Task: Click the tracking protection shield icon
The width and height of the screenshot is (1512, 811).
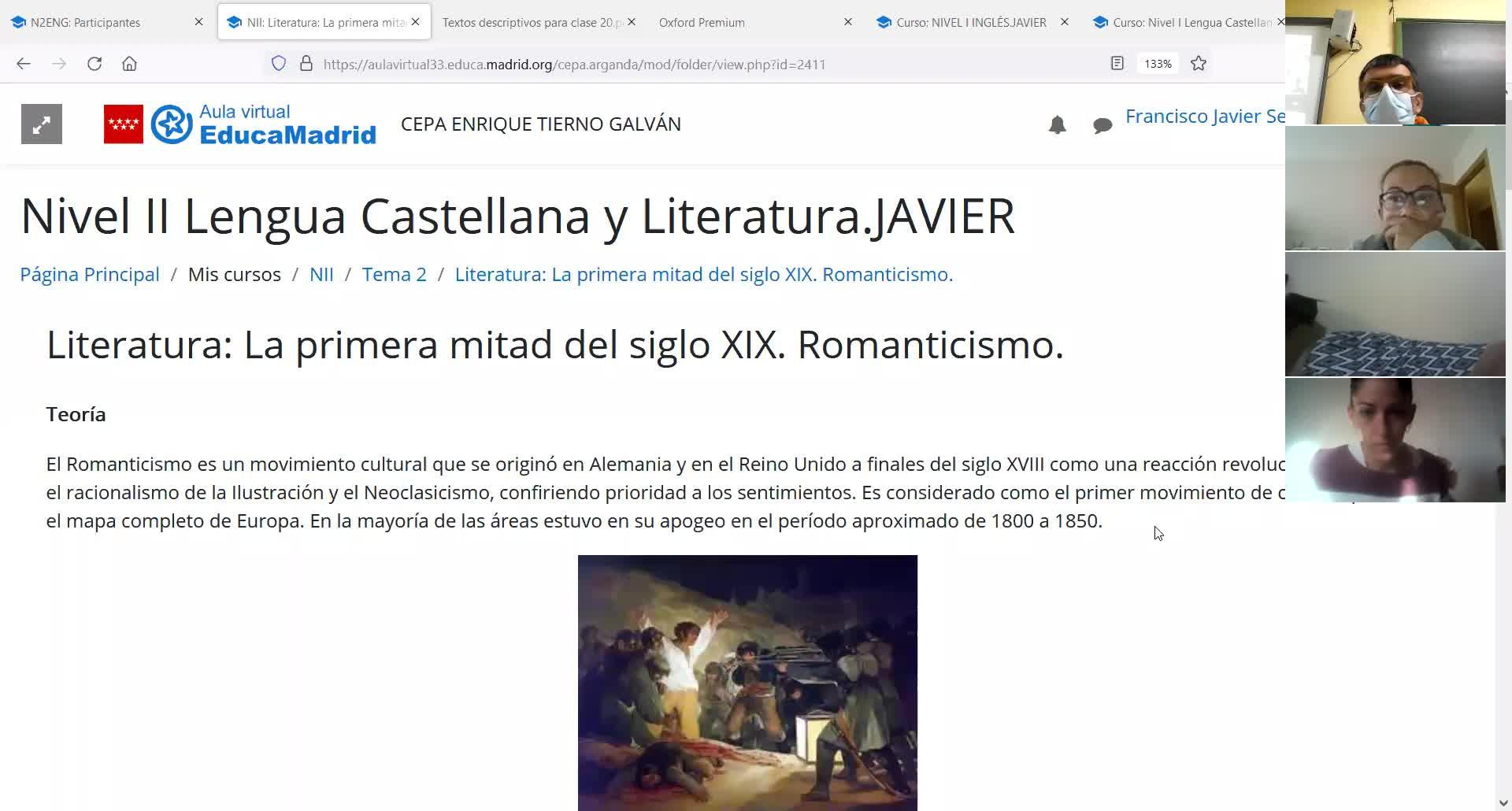Action: pyautogui.click(x=279, y=64)
